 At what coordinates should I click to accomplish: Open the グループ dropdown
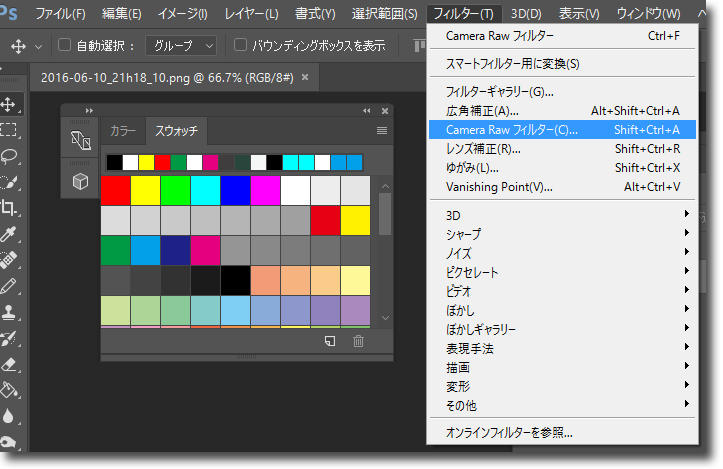coord(181,46)
